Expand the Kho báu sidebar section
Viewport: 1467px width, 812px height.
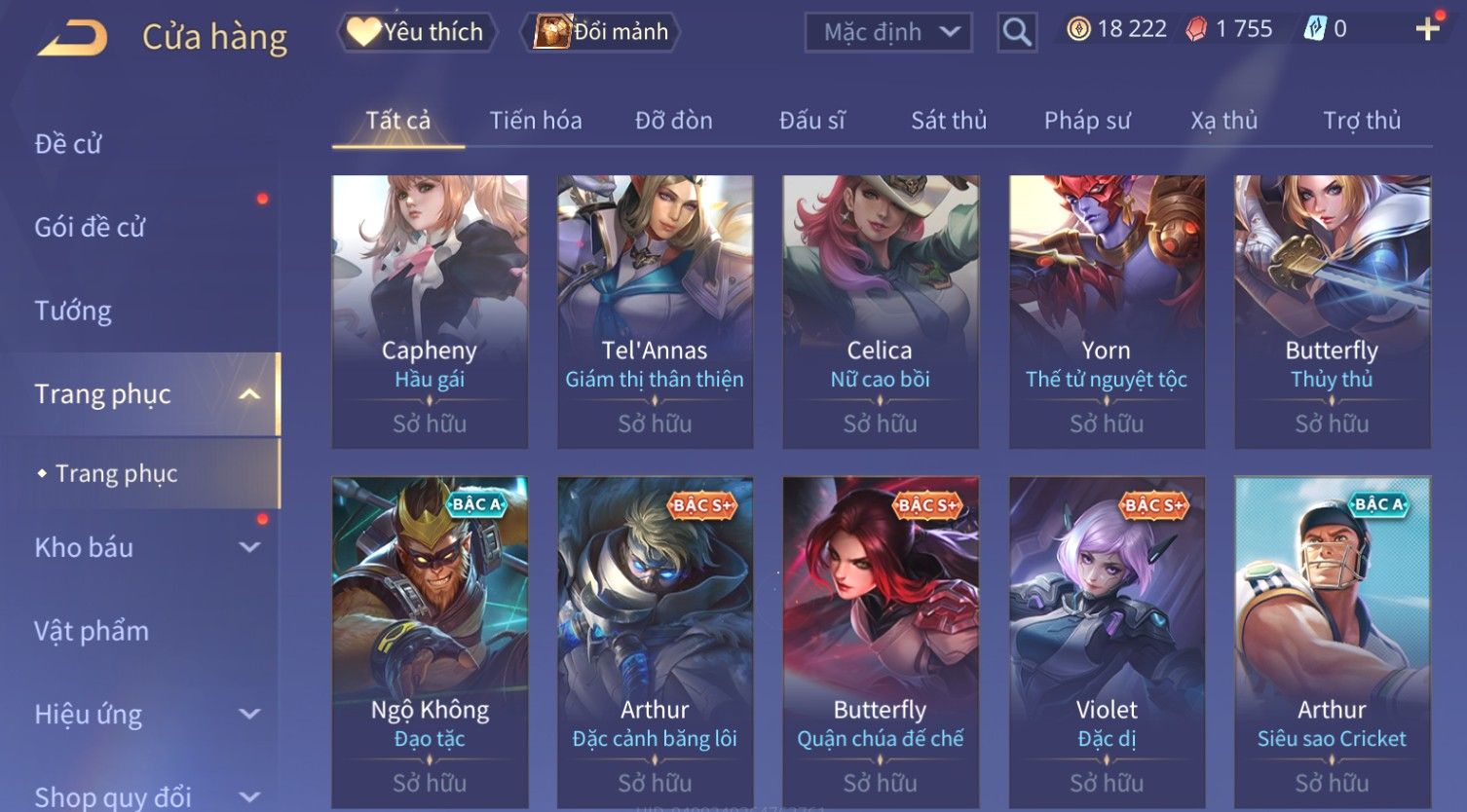point(249,547)
